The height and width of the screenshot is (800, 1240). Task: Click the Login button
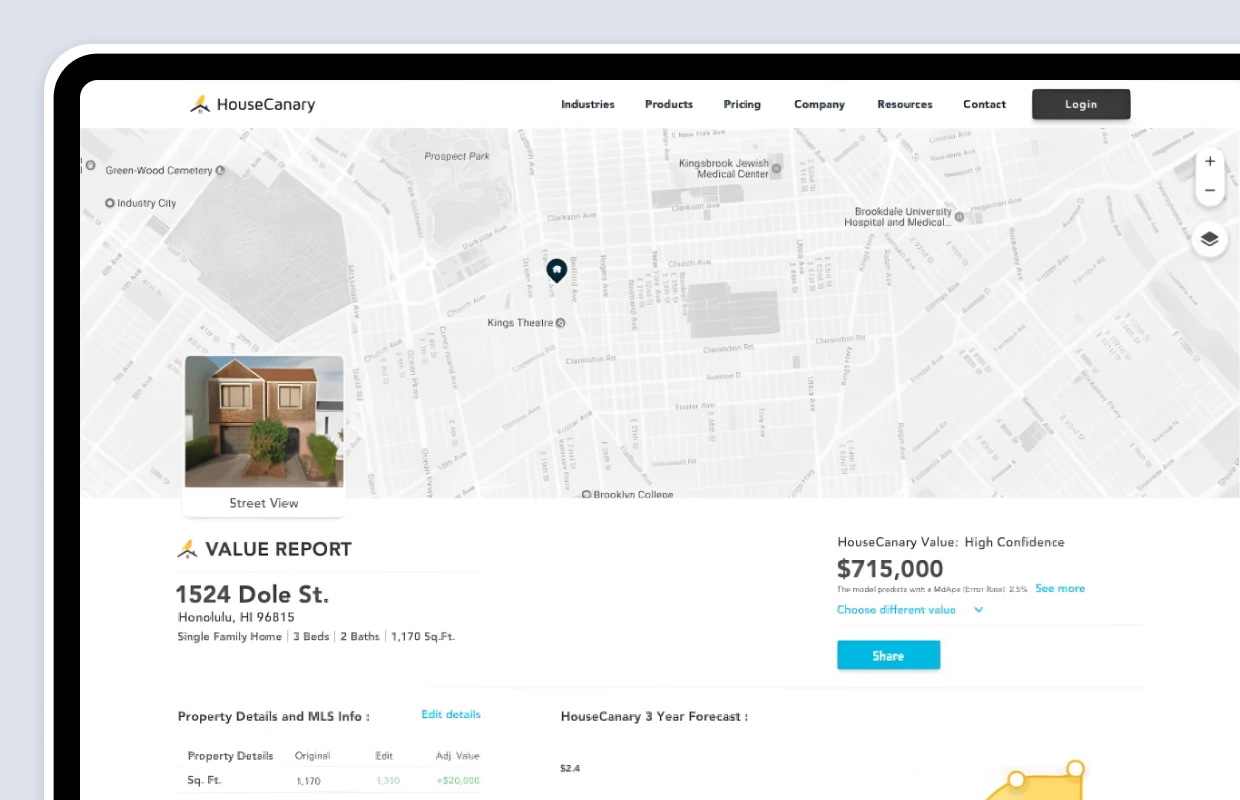point(1081,104)
